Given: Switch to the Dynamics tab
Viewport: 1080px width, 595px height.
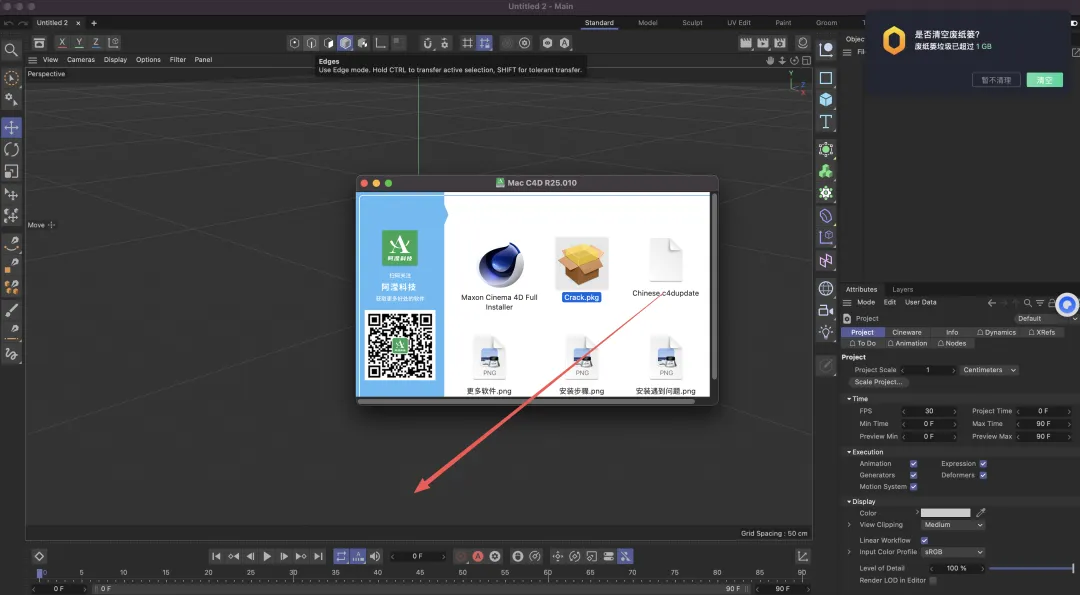Looking at the screenshot, I should pyautogui.click(x=996, y=332).
